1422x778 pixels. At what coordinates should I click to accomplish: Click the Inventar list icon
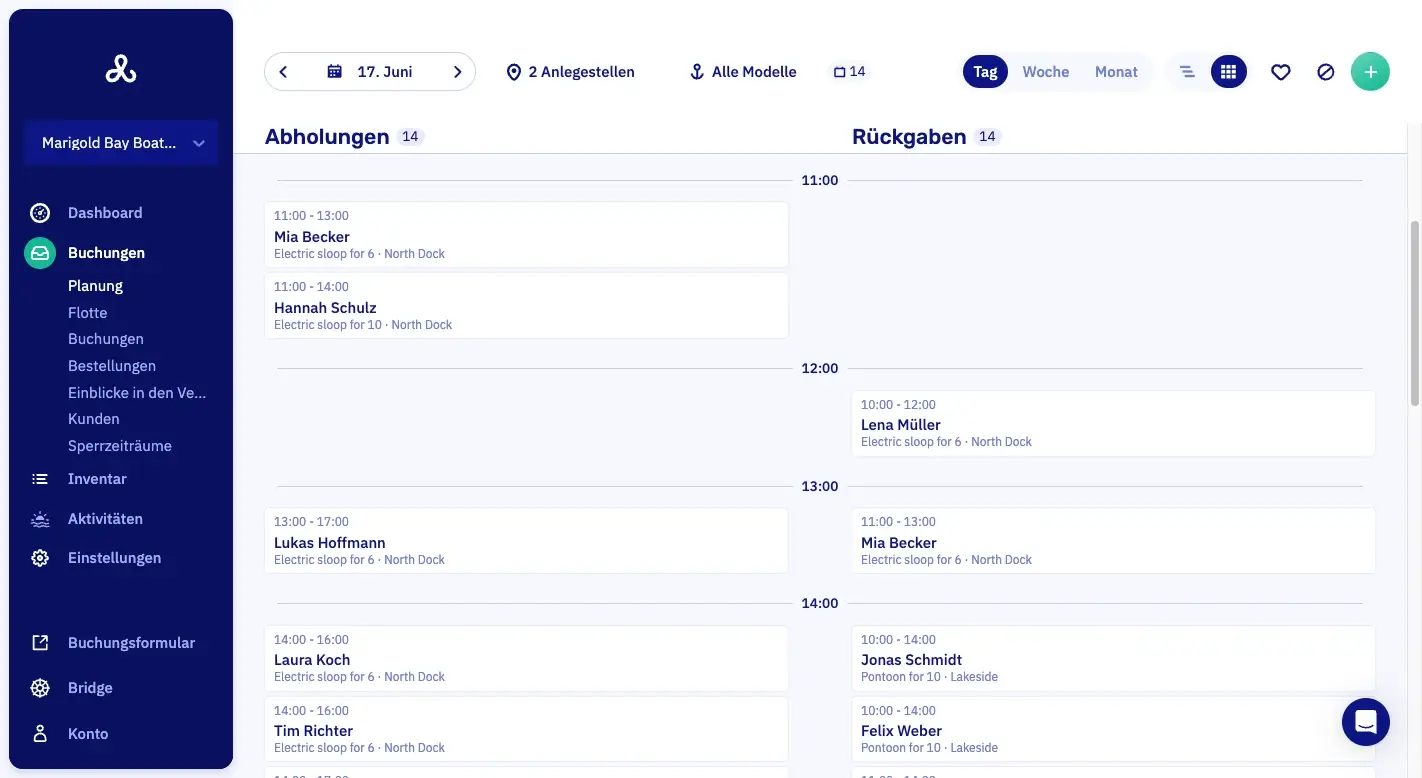point(40,479)
